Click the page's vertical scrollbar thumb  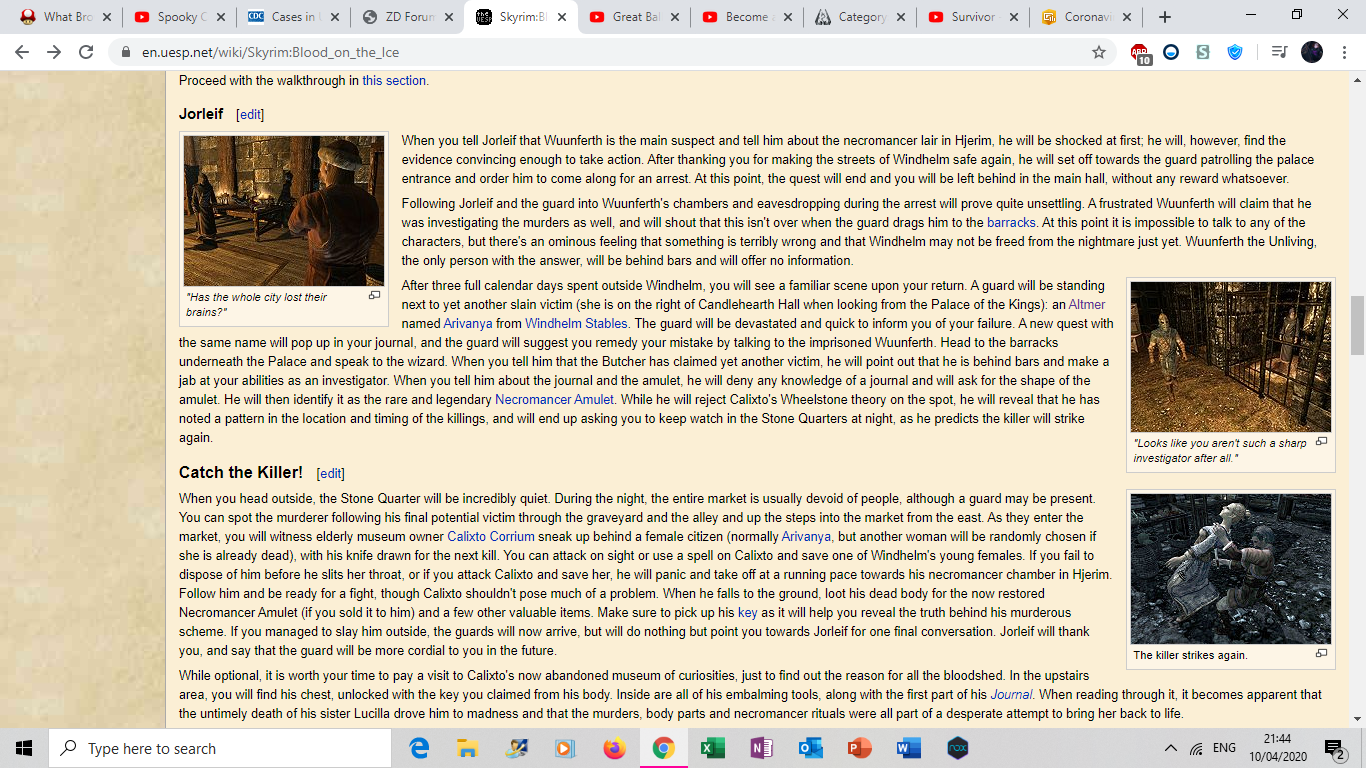pos(1358,325)
